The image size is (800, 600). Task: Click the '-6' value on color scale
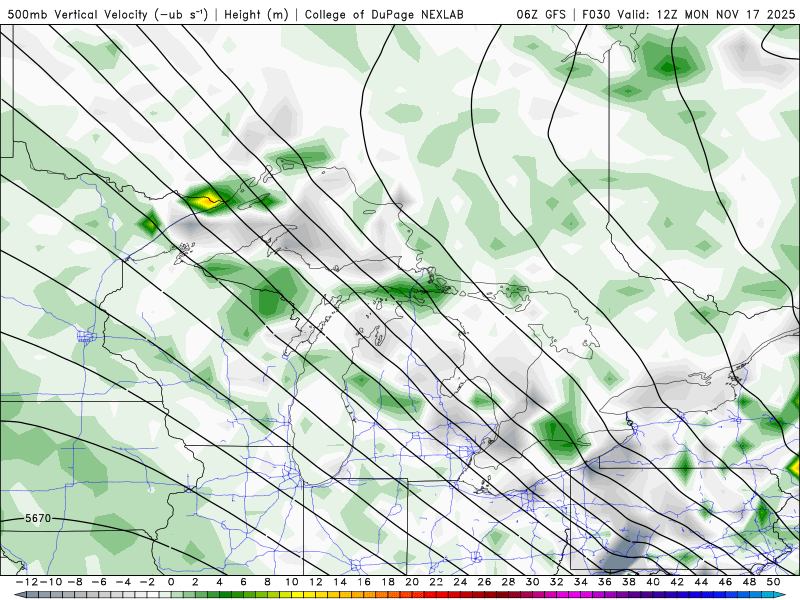99,582
